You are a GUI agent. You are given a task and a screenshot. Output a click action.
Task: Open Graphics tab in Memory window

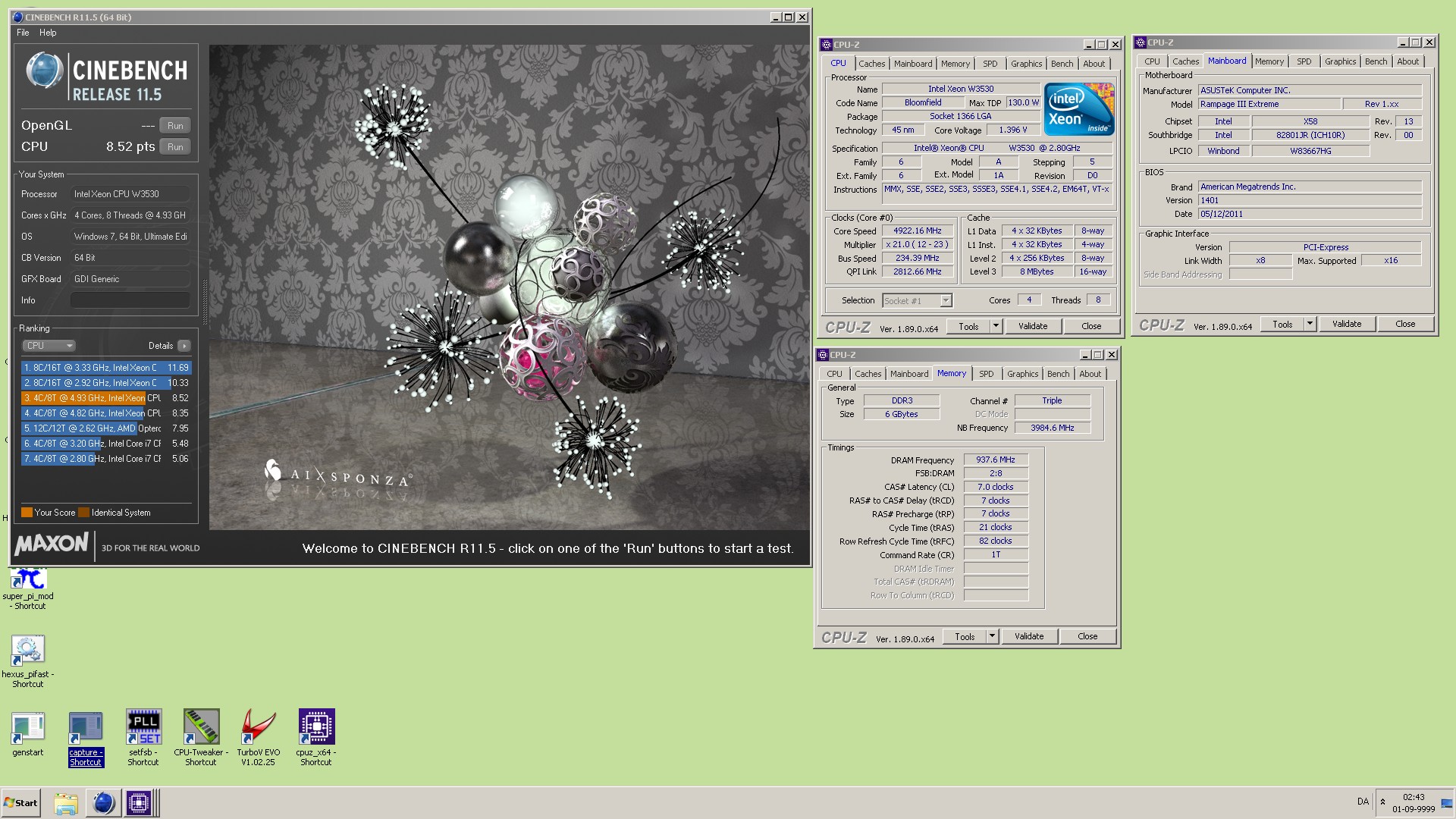1022,374
